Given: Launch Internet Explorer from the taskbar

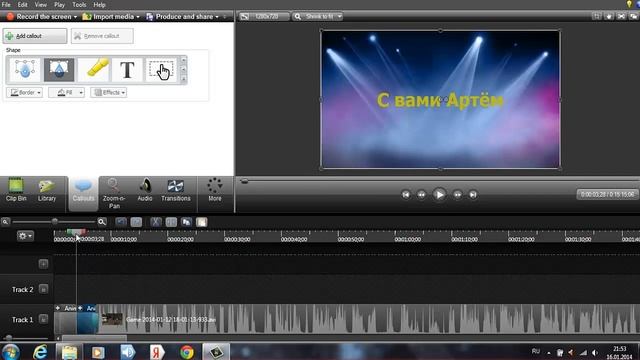Looking at the screenshot, I should point(40,352).
